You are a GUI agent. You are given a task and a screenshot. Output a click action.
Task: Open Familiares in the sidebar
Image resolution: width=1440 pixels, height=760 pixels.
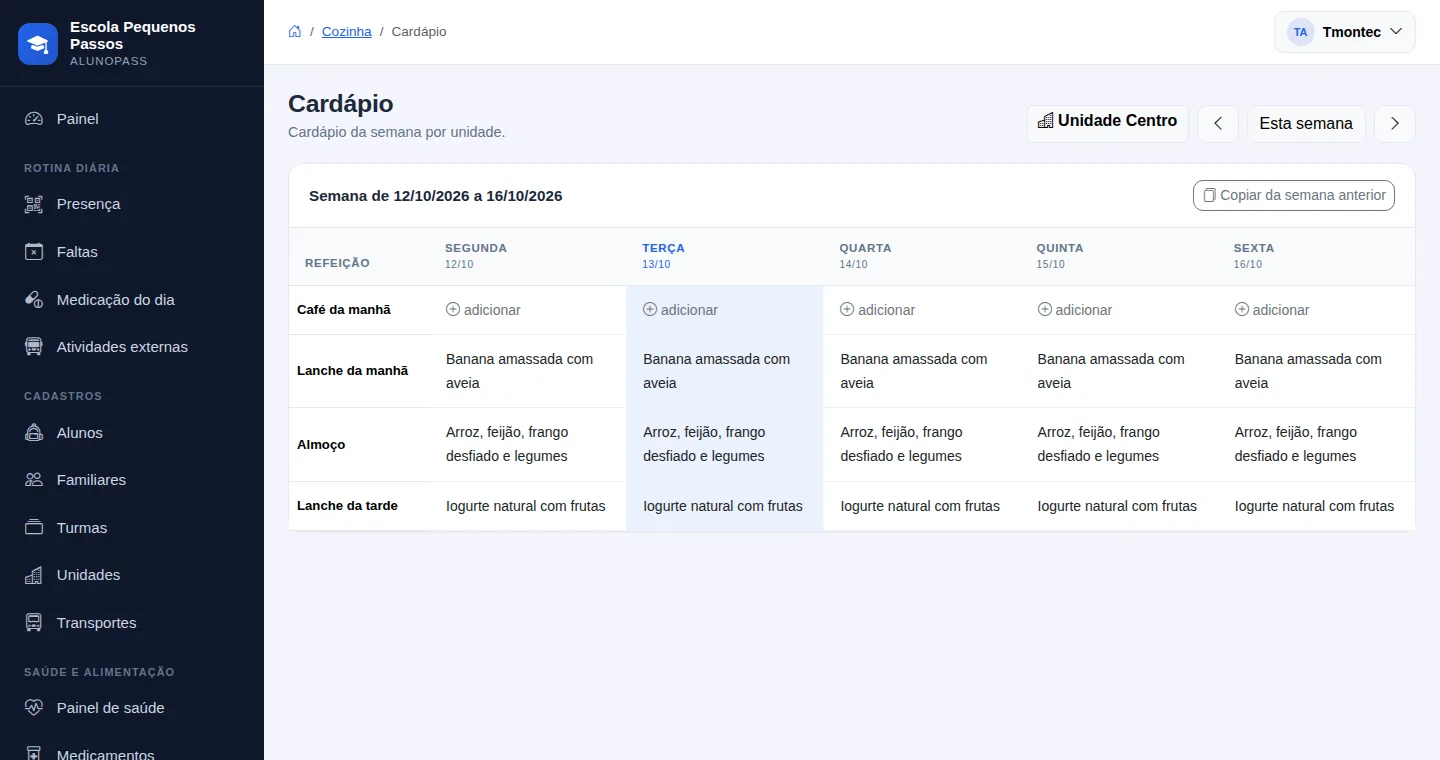[132, 480]
